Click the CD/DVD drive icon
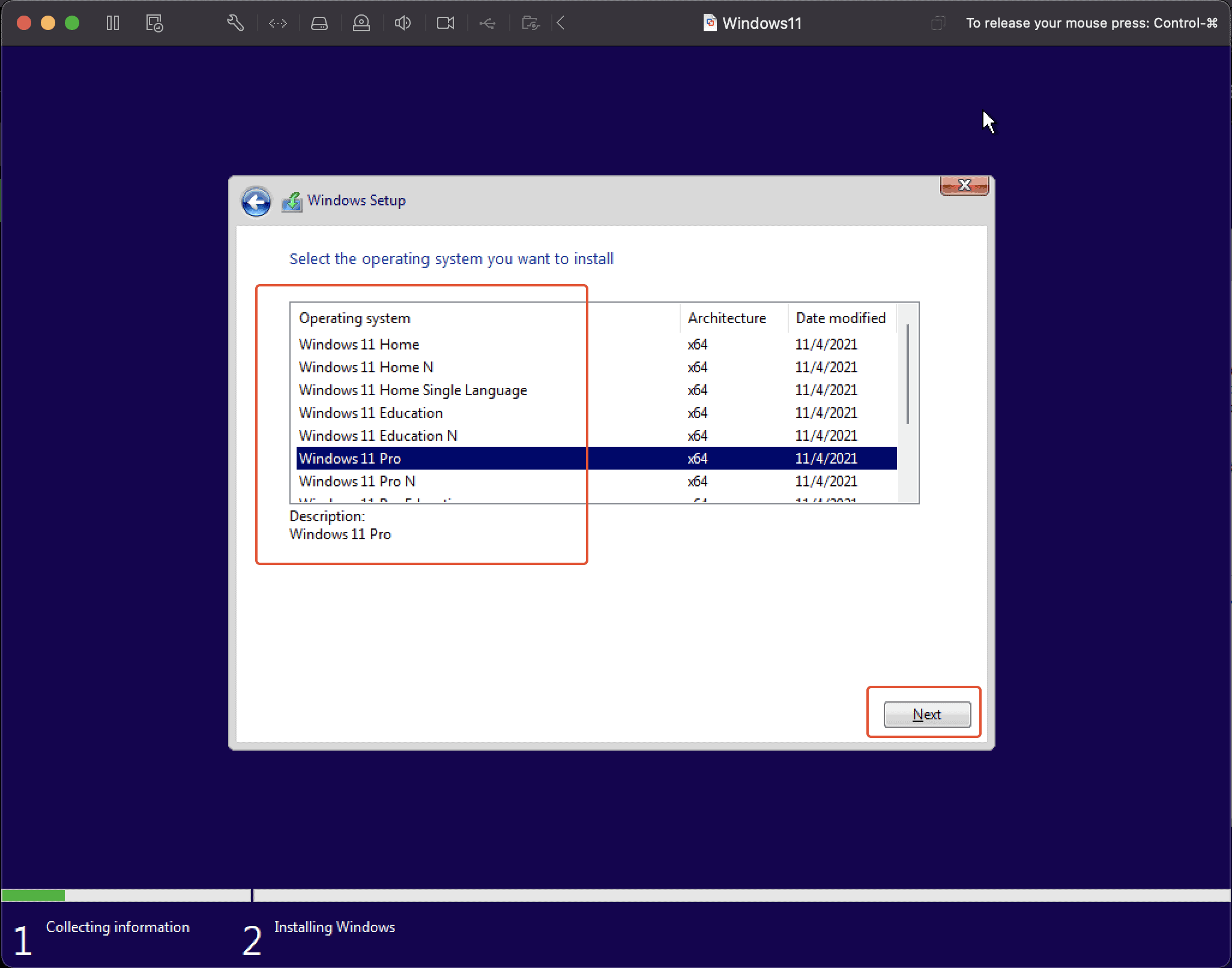1232x968 pixels. 361,23
